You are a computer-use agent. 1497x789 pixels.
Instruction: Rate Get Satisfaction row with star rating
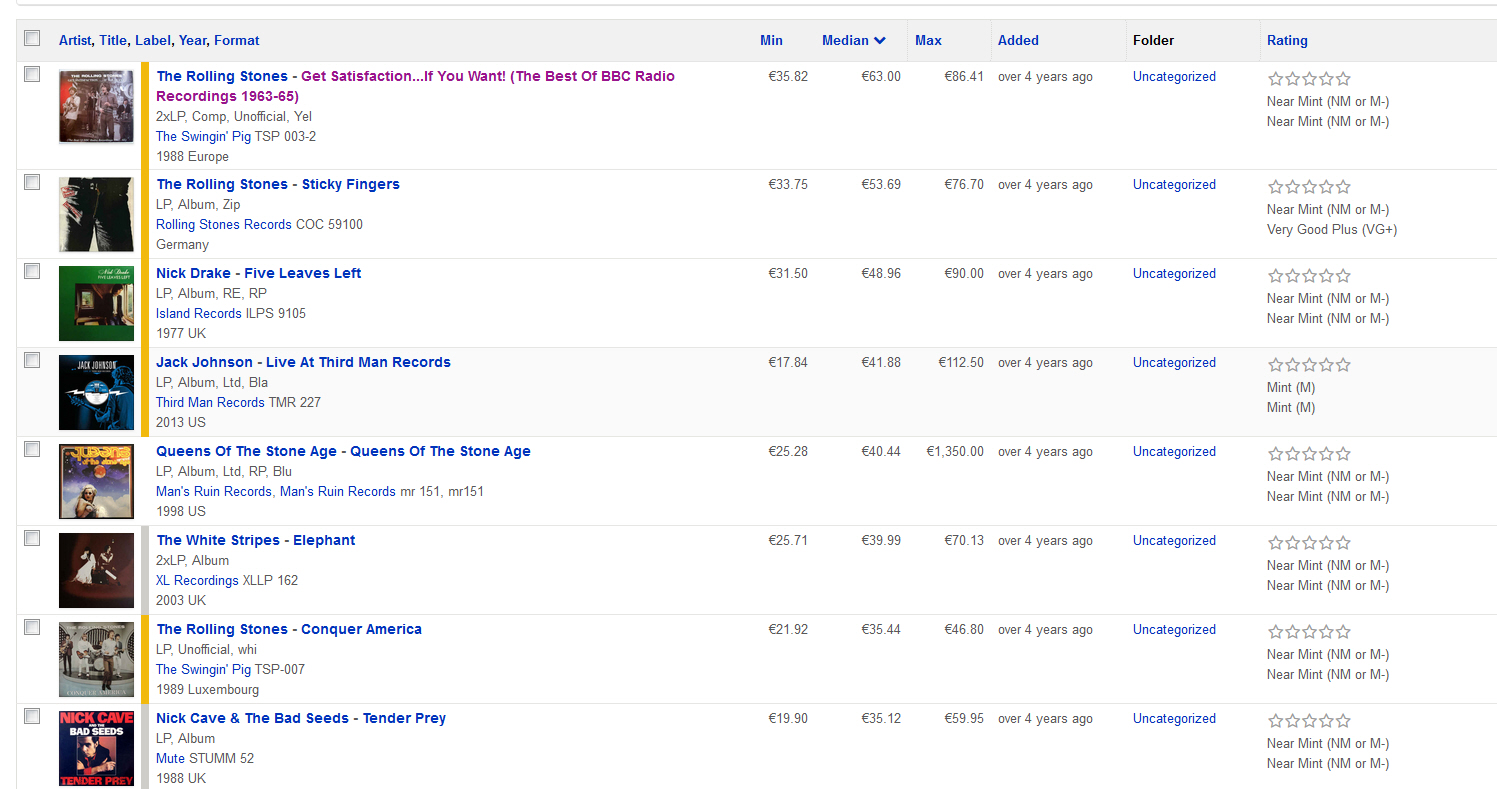point(1309,78)
